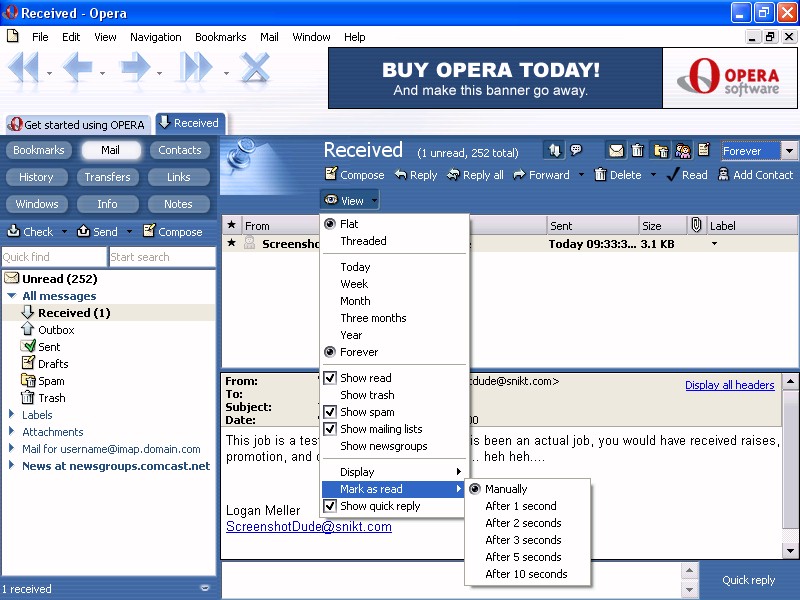
Task: Open the Help menu
Action: point(354,37)
